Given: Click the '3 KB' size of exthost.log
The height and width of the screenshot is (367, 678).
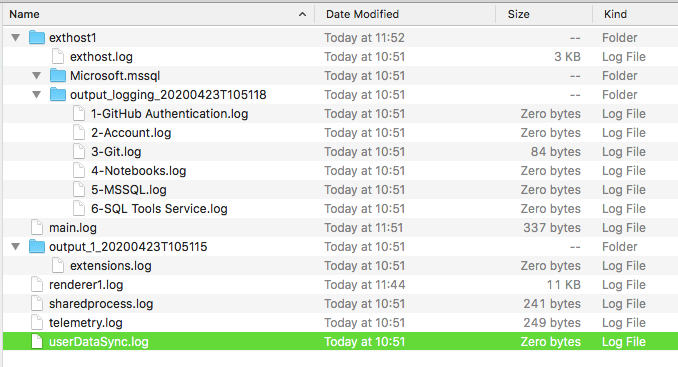Looking at the screenshot, I should coord(567,57).
